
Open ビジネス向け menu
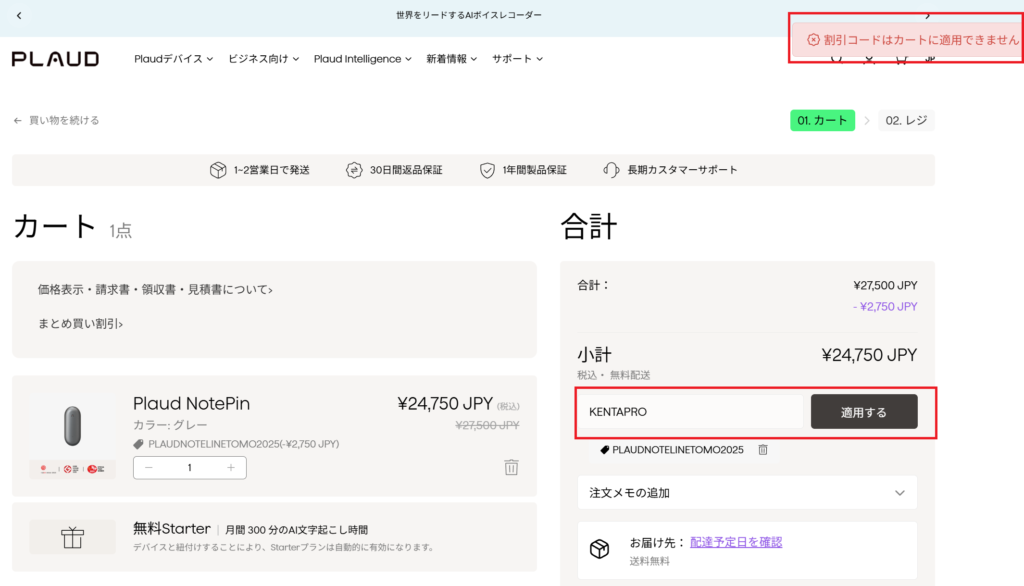(263, 59)
